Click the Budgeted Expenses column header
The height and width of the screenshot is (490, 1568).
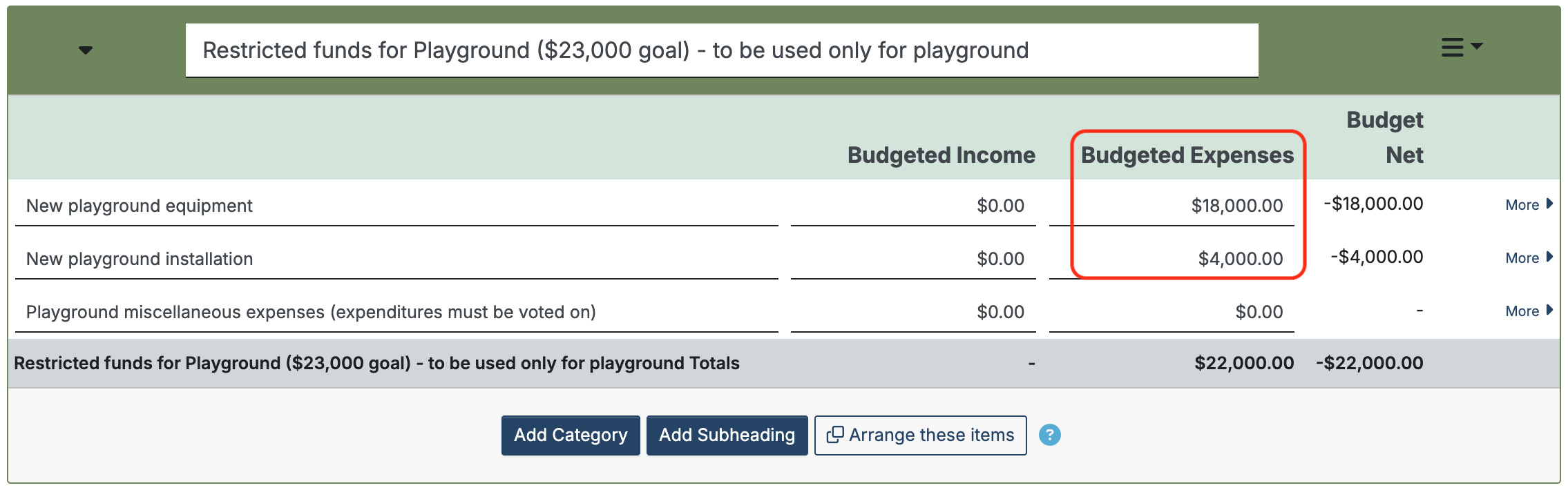point(1187,155)
